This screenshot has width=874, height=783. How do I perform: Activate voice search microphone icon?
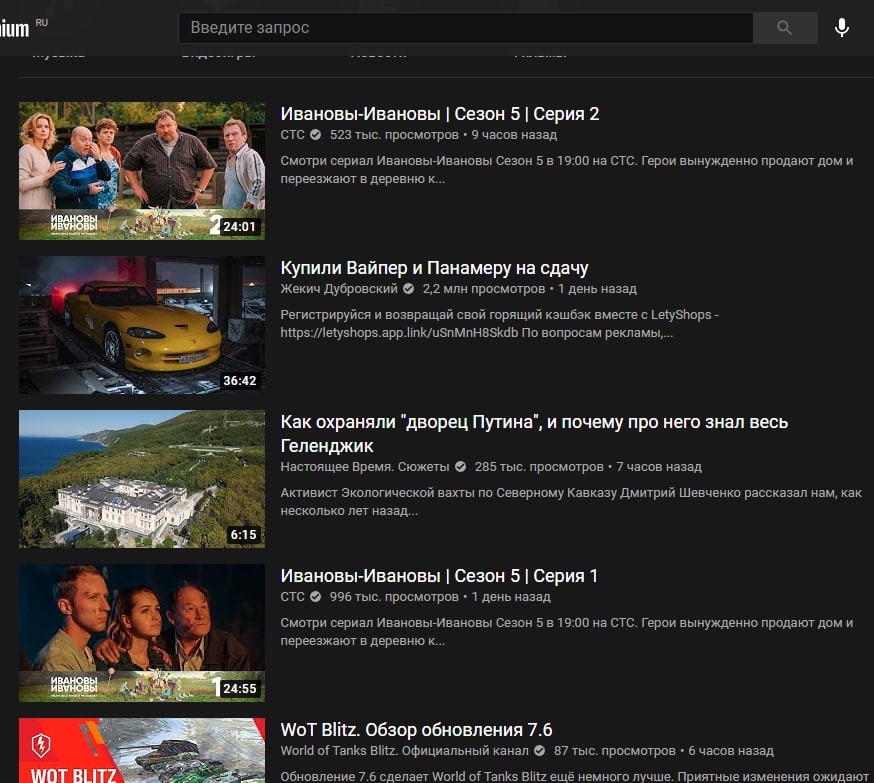click(x=842, y=28)
